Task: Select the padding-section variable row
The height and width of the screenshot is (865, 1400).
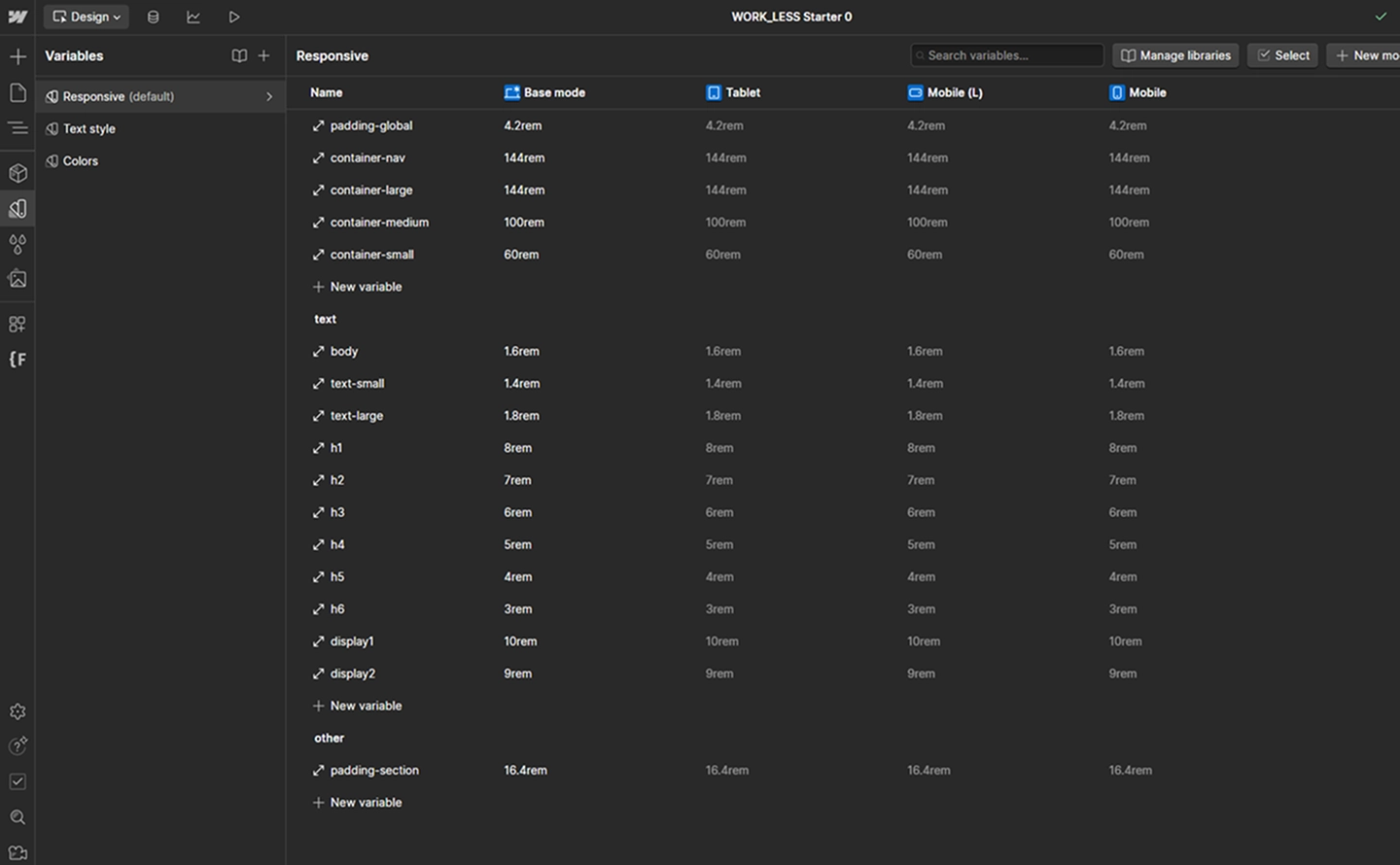Action: (374, 770)
